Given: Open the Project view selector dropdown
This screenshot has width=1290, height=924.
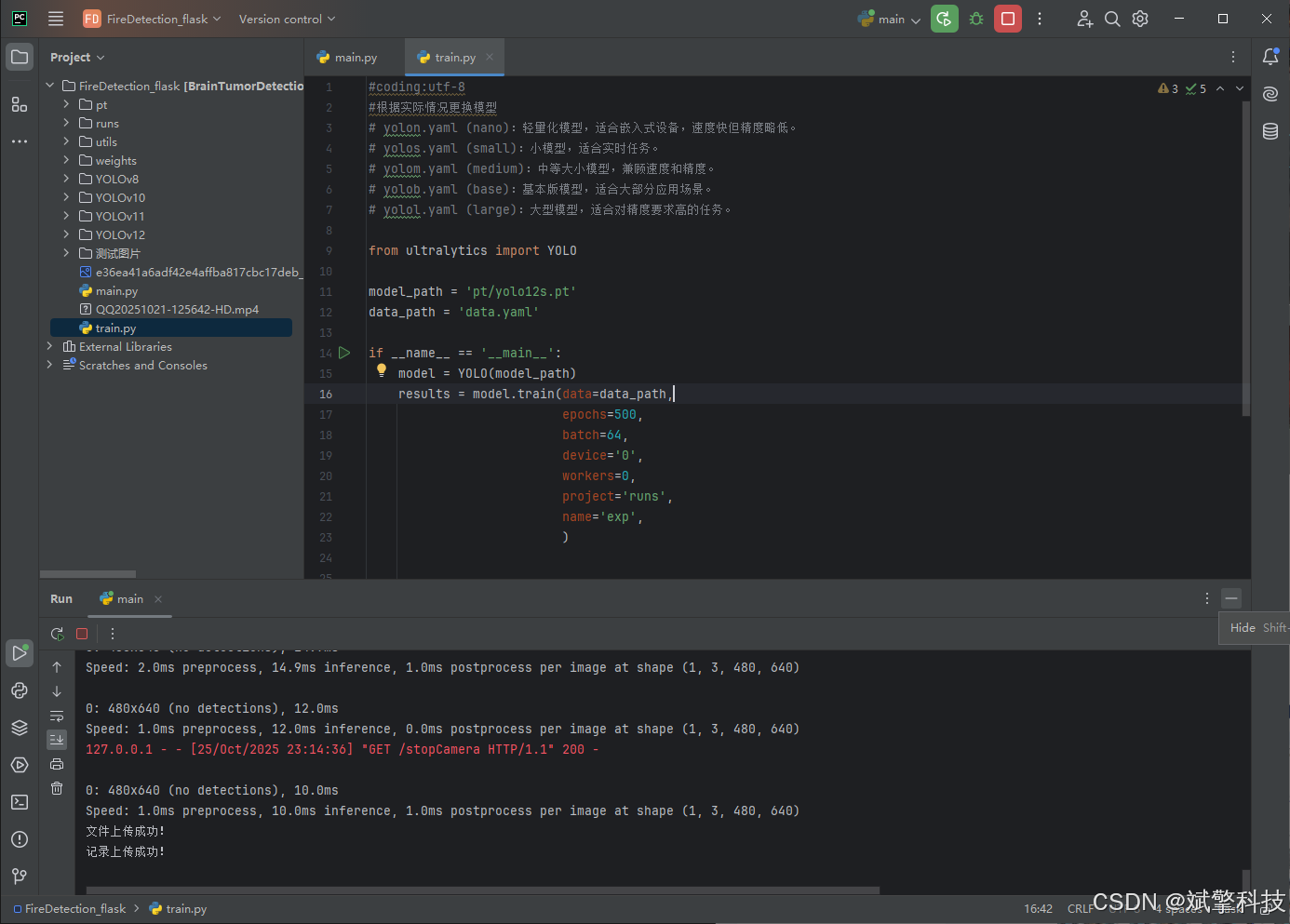Looking at the screenshot, I should (x=77, y=58).
